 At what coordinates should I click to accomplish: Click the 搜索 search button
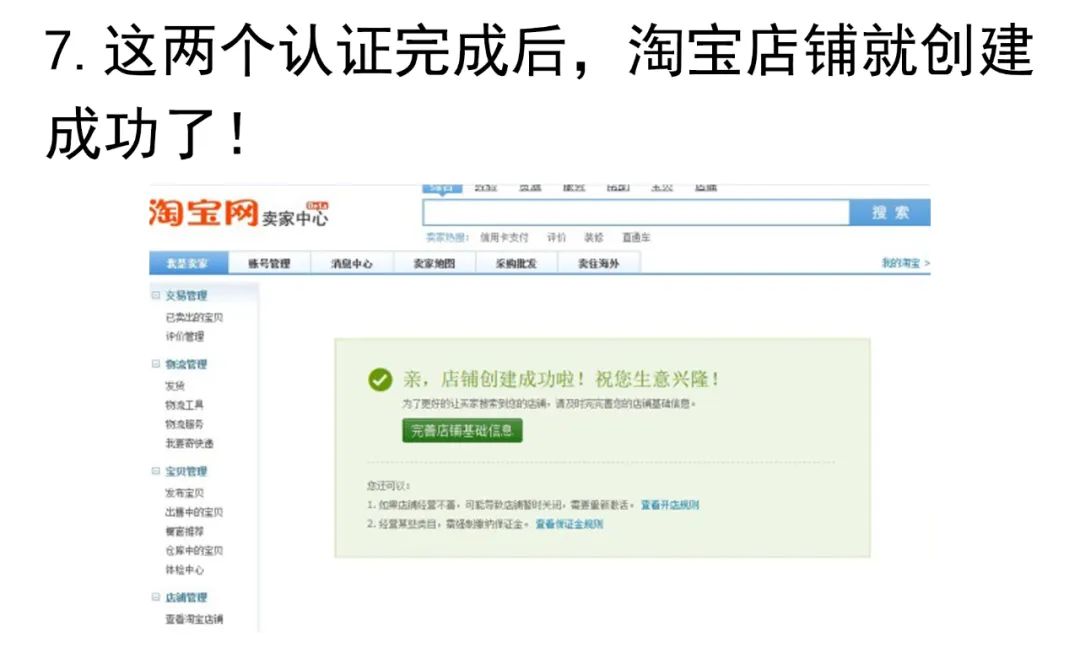[x=890, y=212]
